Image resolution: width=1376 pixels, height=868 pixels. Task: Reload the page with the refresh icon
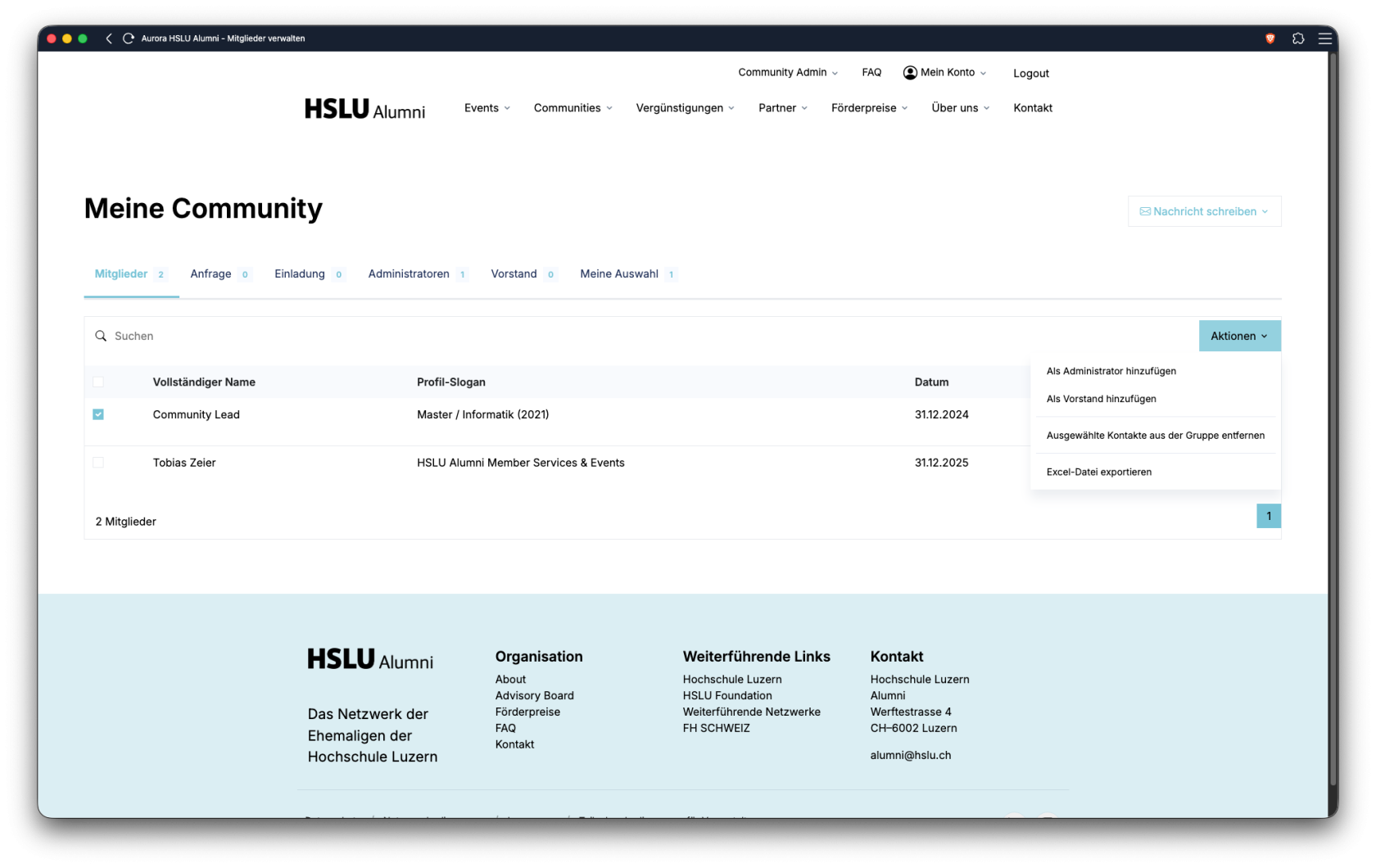(x=129, y=38)
